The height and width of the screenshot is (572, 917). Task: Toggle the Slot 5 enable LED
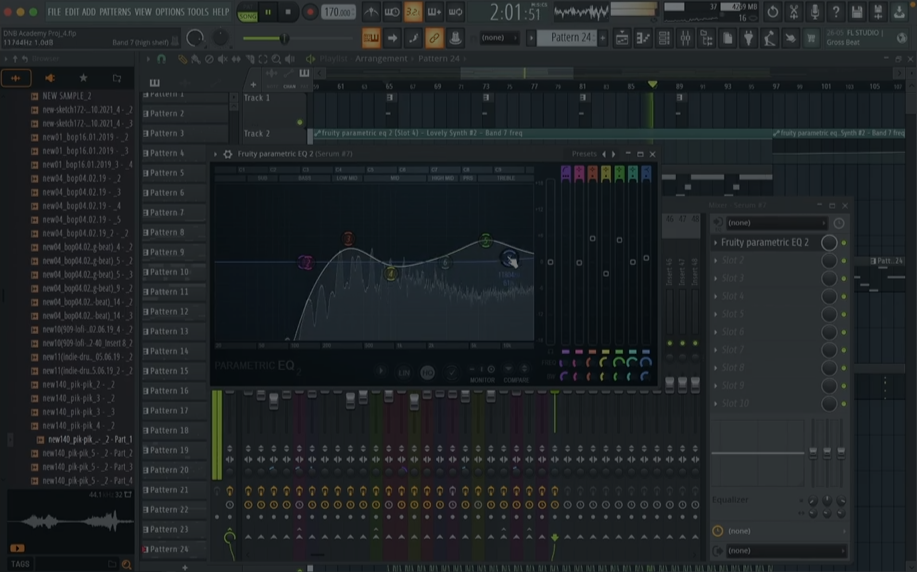(x=843, y=315)
